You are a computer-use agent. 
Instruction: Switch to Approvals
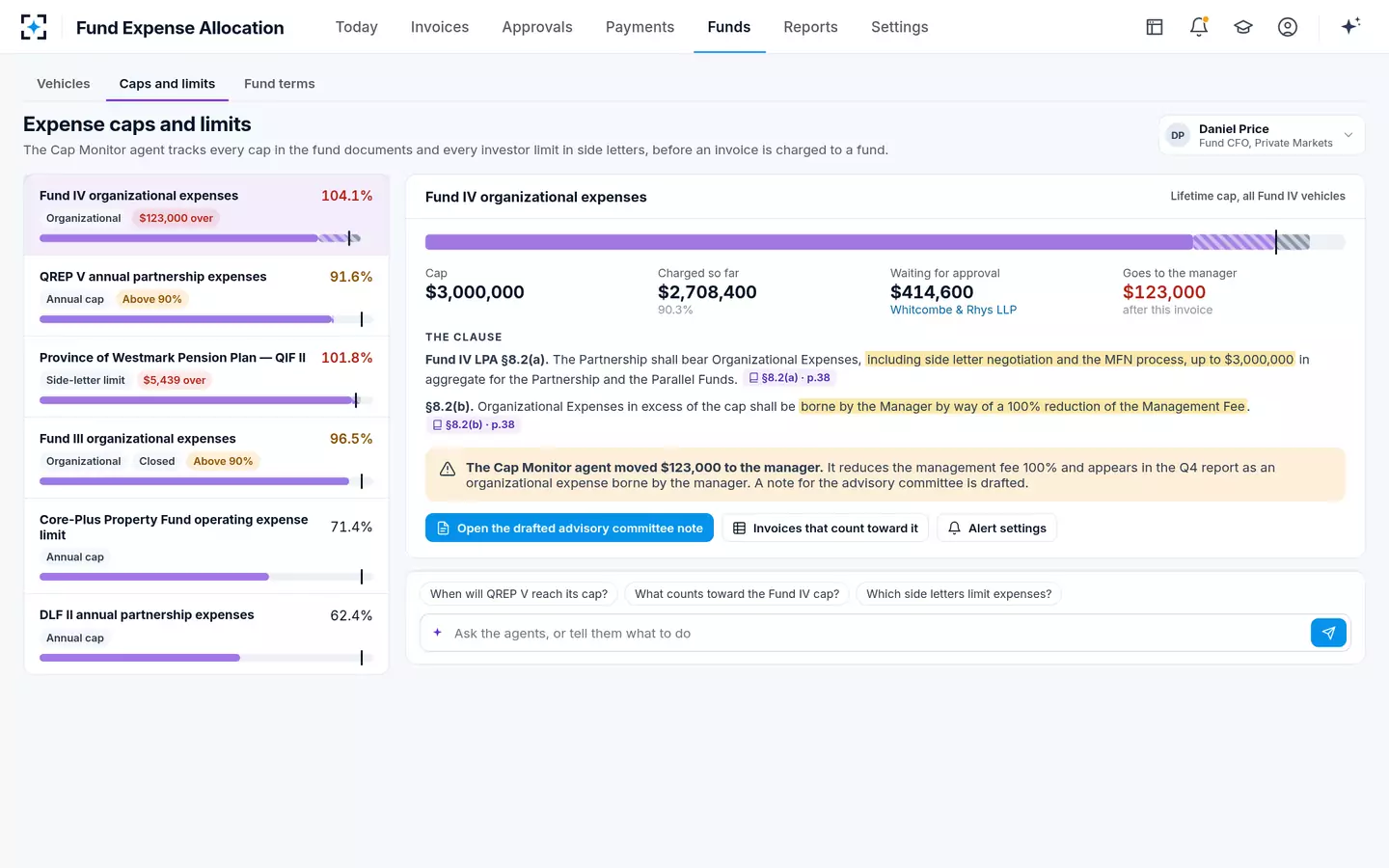[537, 27]
